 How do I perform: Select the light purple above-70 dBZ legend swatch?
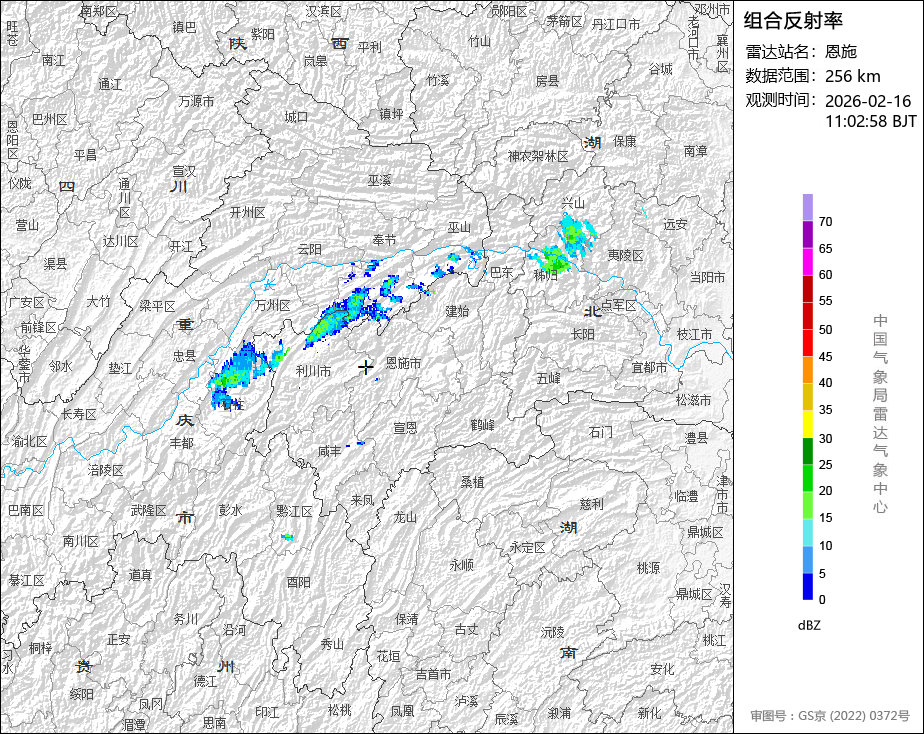tap(808, 207)
